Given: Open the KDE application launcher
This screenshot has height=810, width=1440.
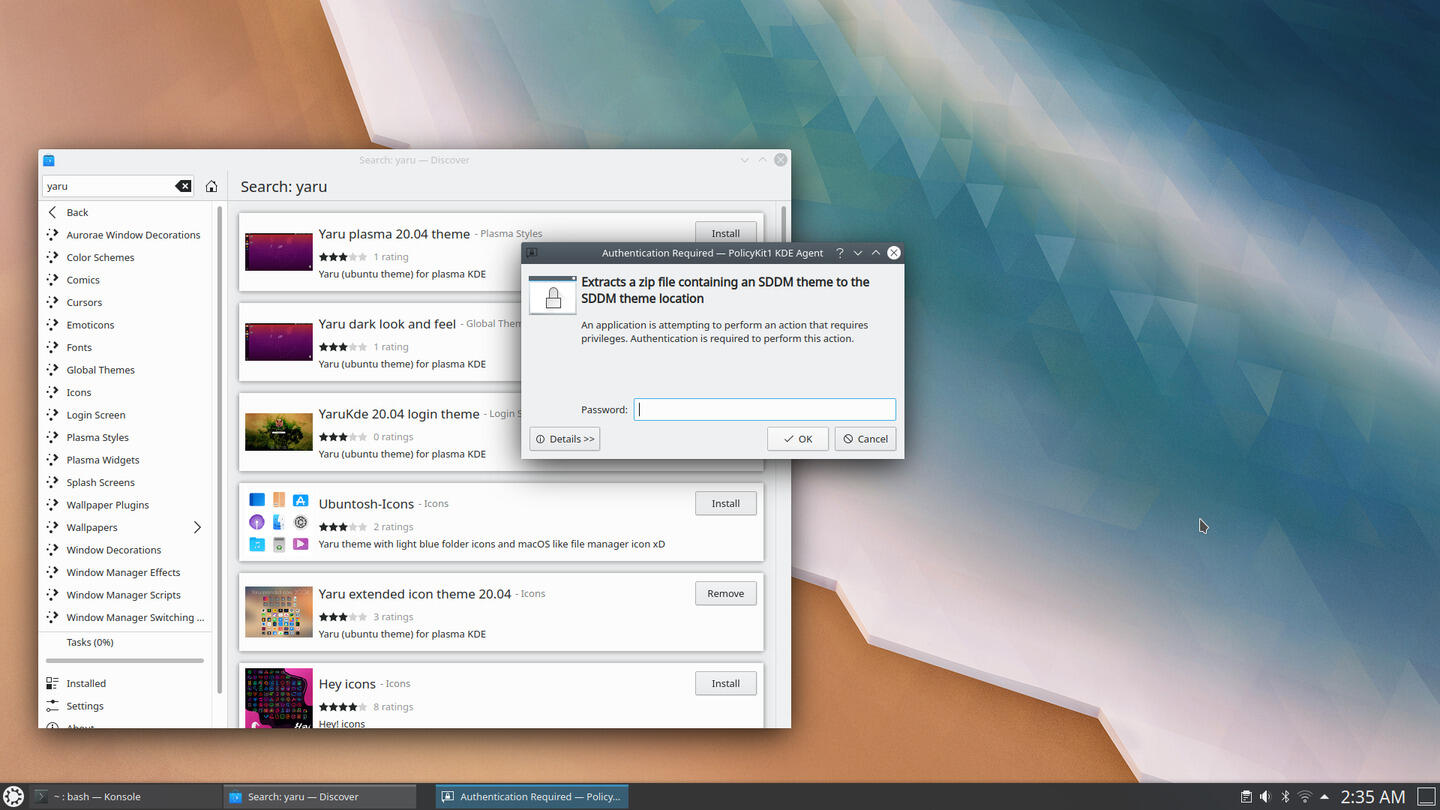Looking at the screenshot, I should [x=14, y=797].
